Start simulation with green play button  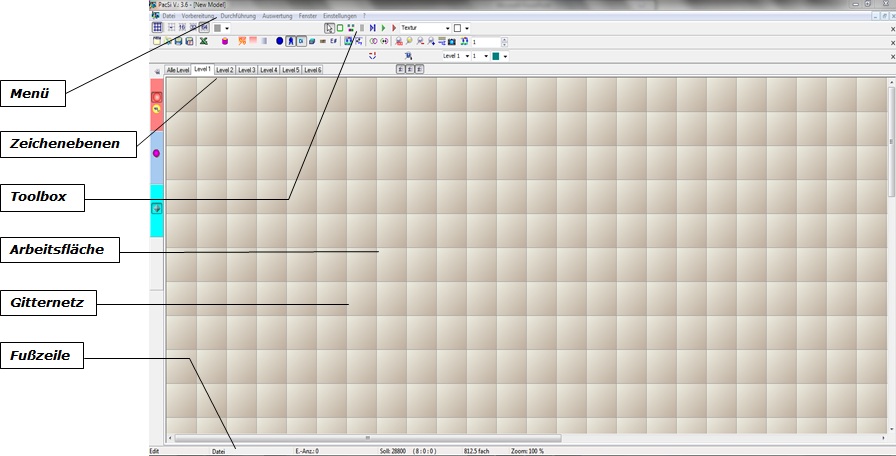point(383,27)
